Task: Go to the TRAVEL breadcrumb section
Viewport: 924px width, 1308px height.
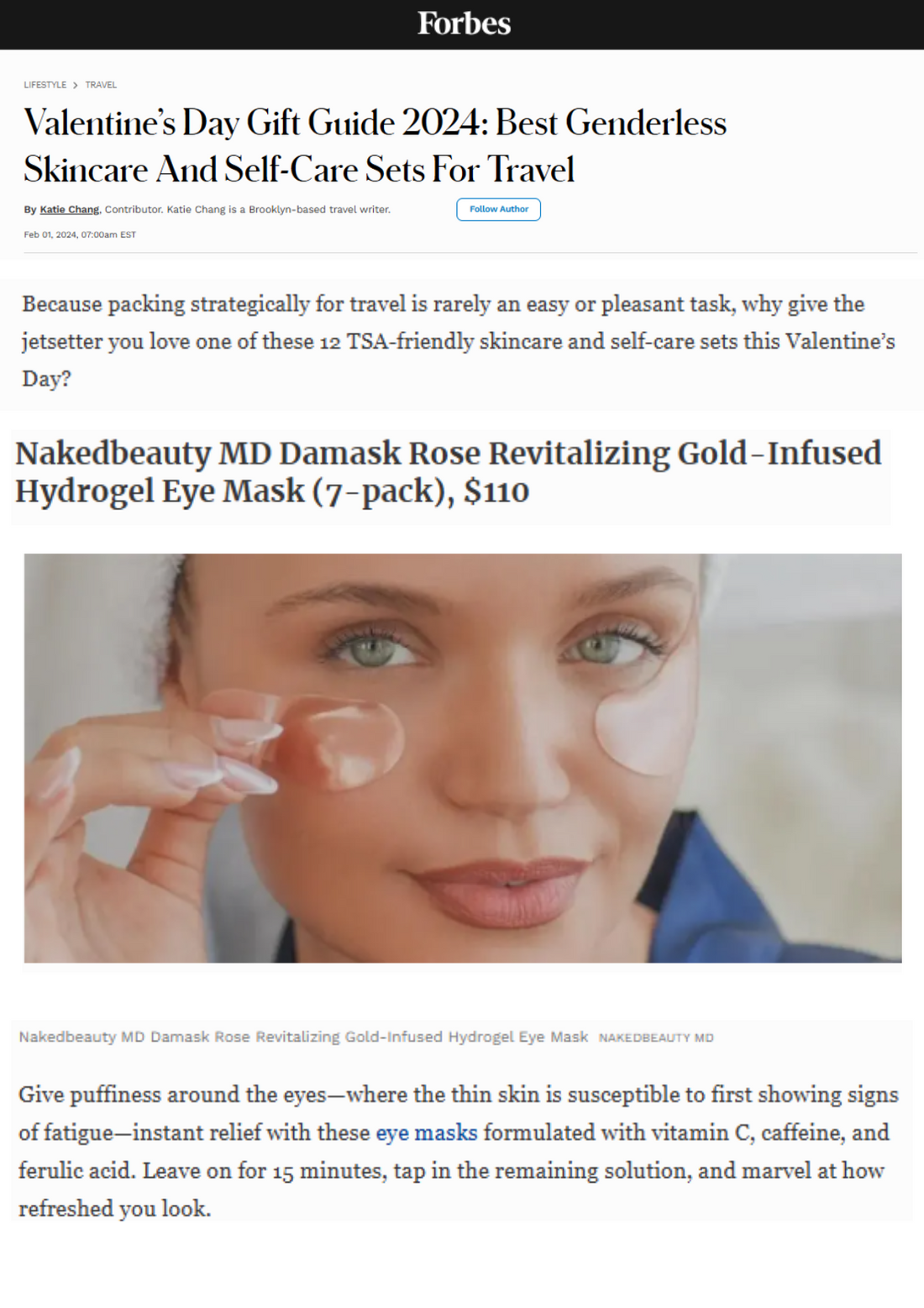Action: [x=101, y=85]
